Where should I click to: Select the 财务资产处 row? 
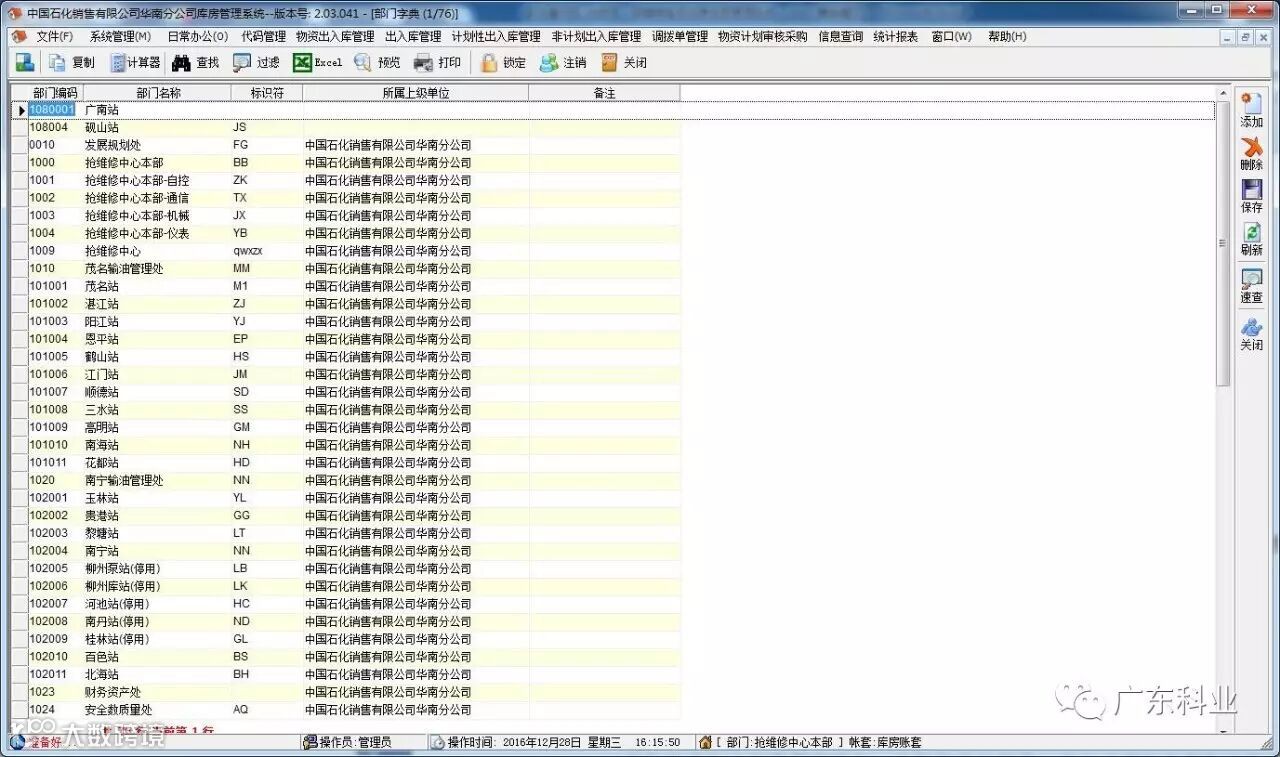(x=353, y=692)
